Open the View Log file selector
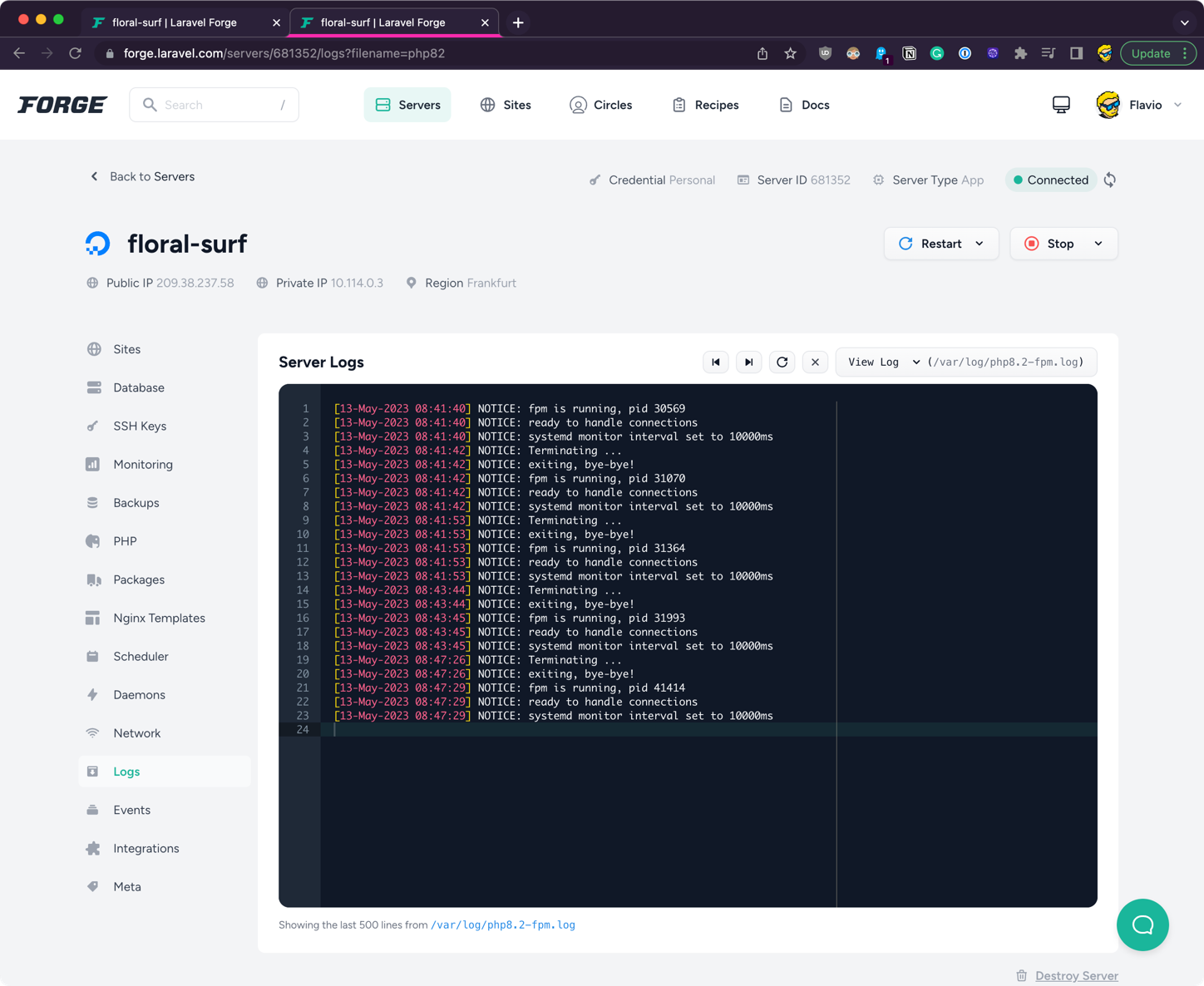Screen dimensions: 1204x986 883,362
